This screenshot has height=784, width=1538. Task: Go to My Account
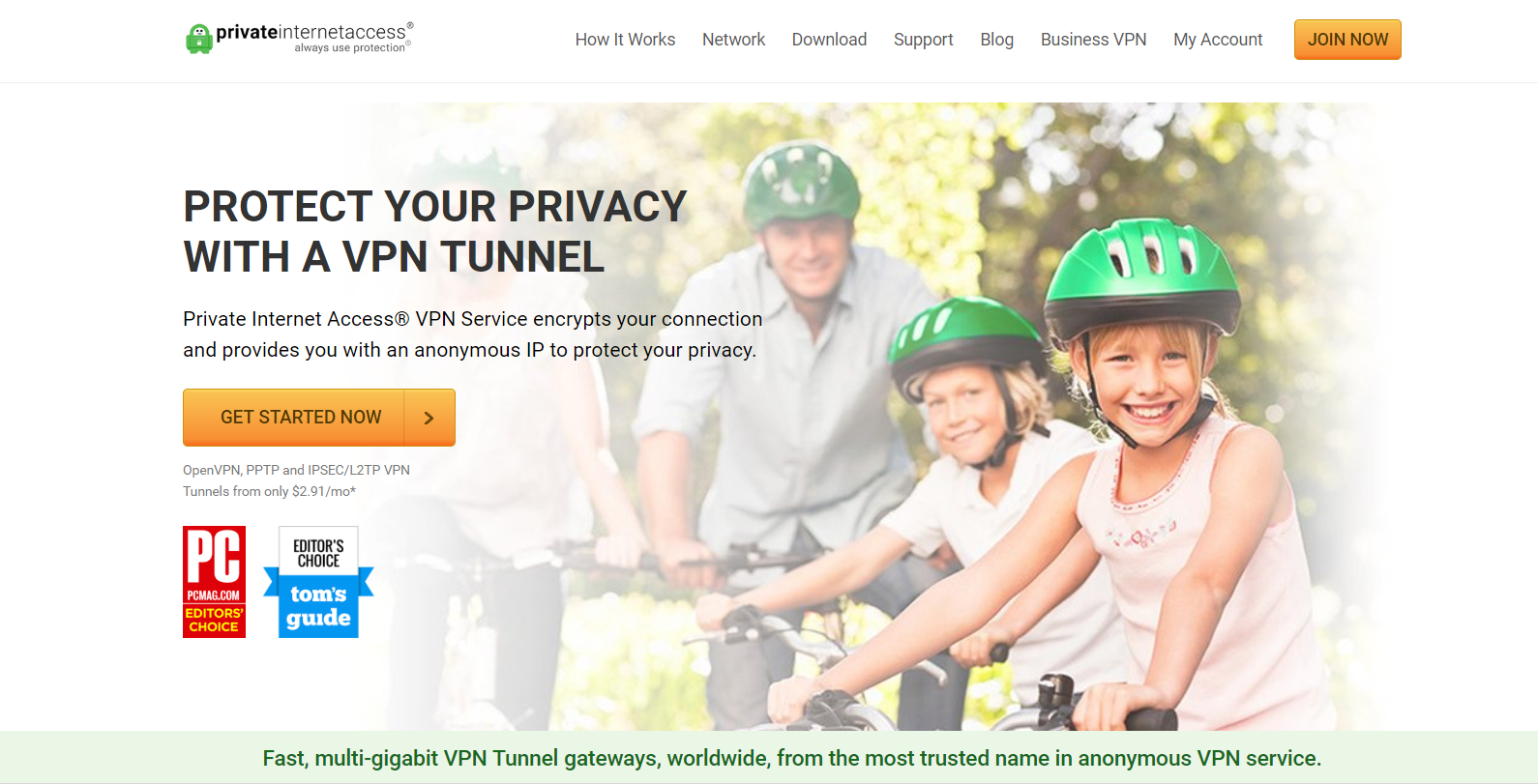pyautogui.click(x=1218, y=40)
